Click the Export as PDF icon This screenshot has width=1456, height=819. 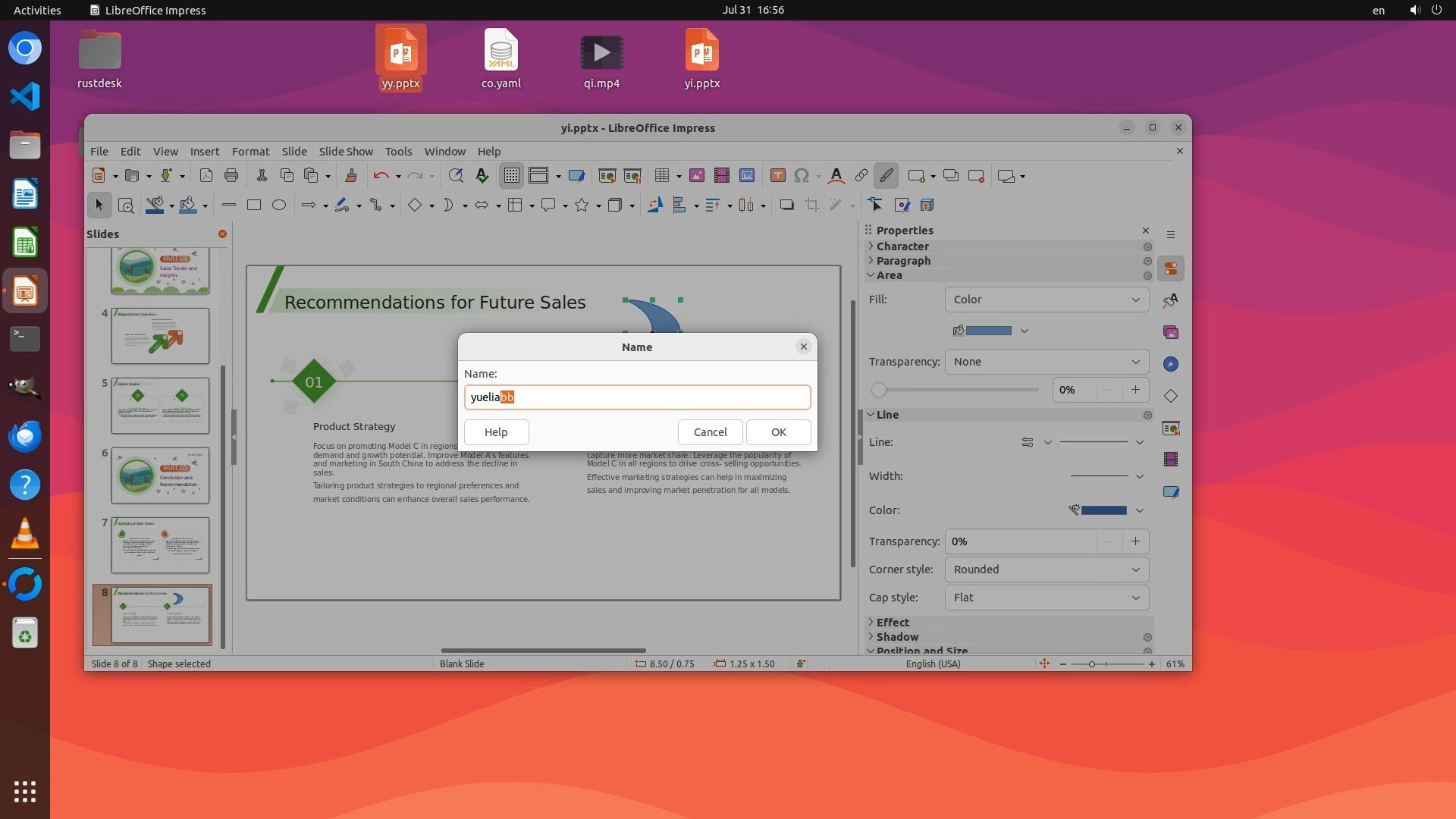pos(206,176)
